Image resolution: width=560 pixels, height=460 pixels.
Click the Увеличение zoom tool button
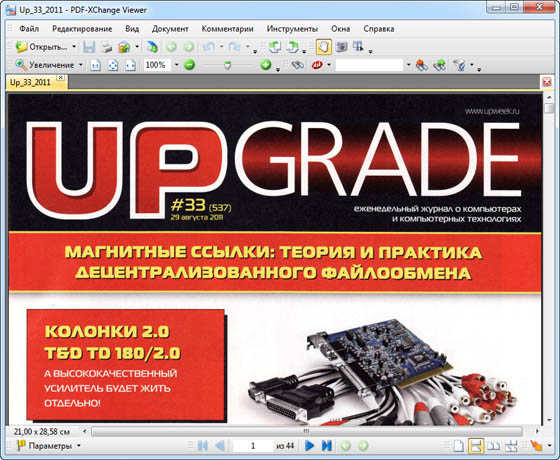[45, 65]
